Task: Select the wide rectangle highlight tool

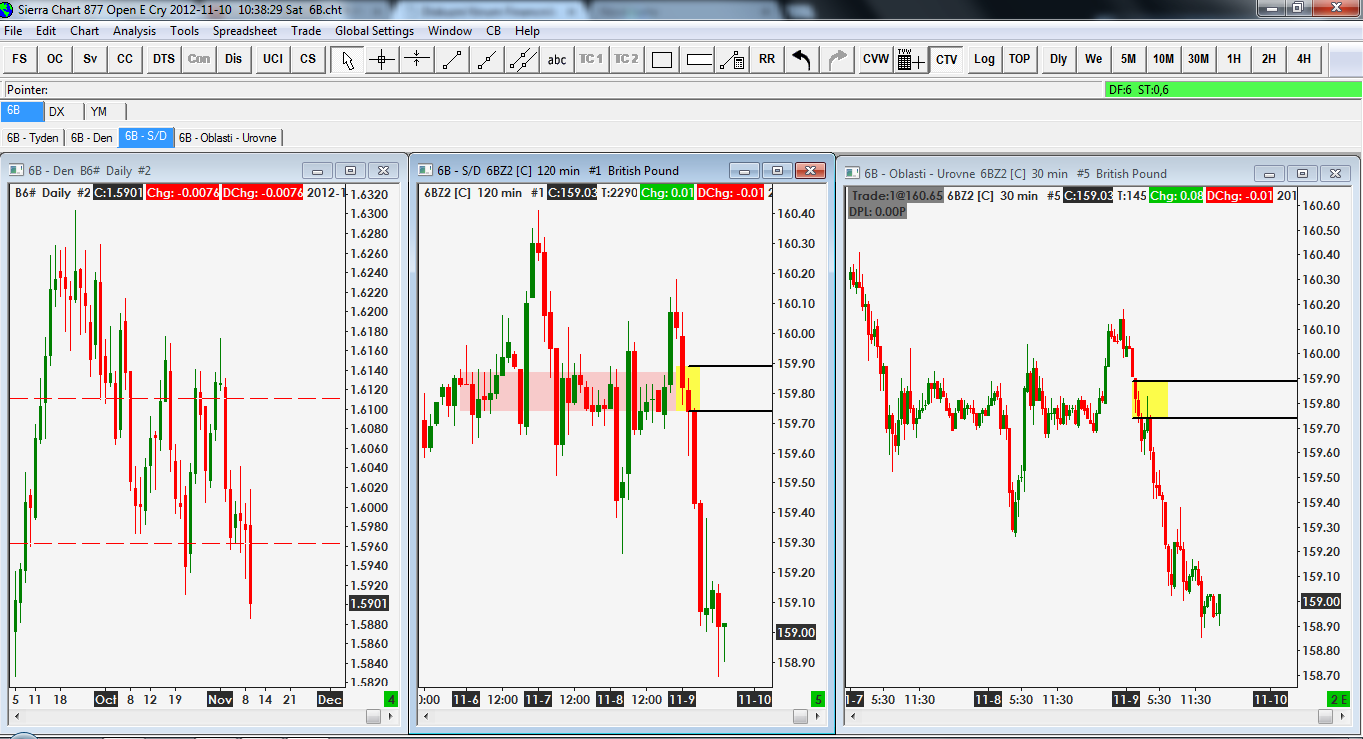Action: click(699, 59)
